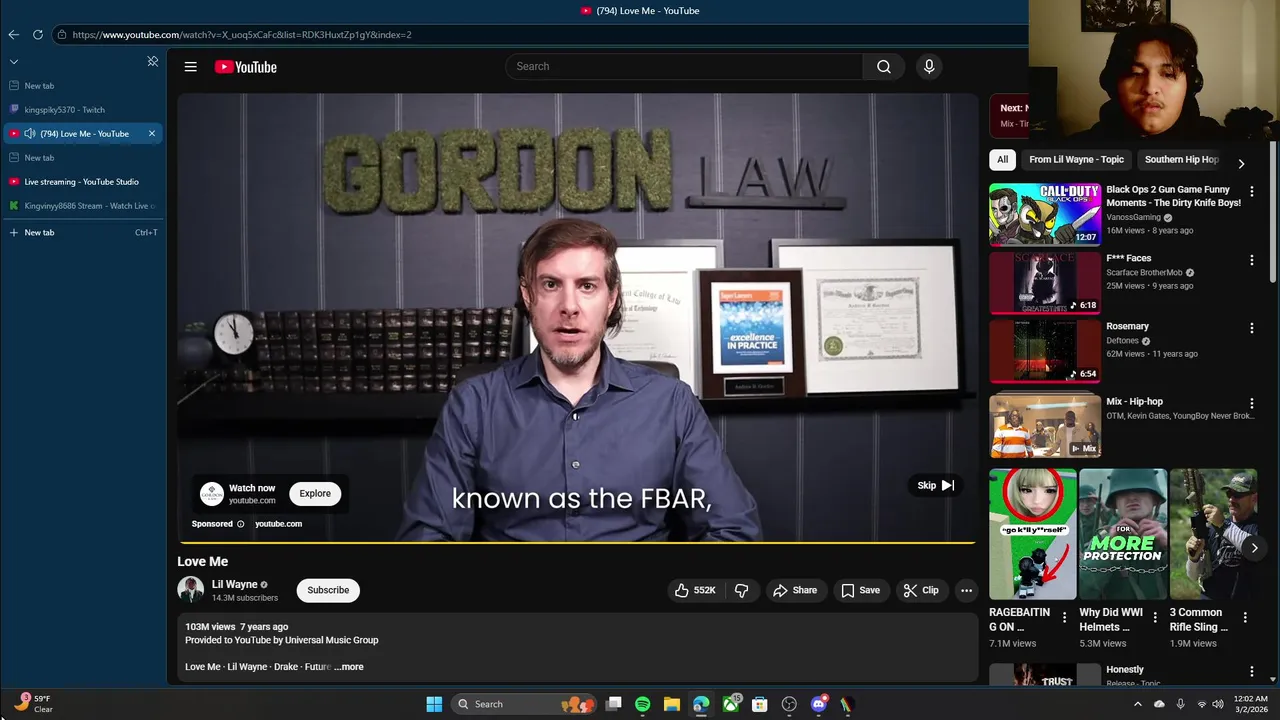Open Discord from the taskbar
Screen dimensions: 1280x720
pos(819,704)
